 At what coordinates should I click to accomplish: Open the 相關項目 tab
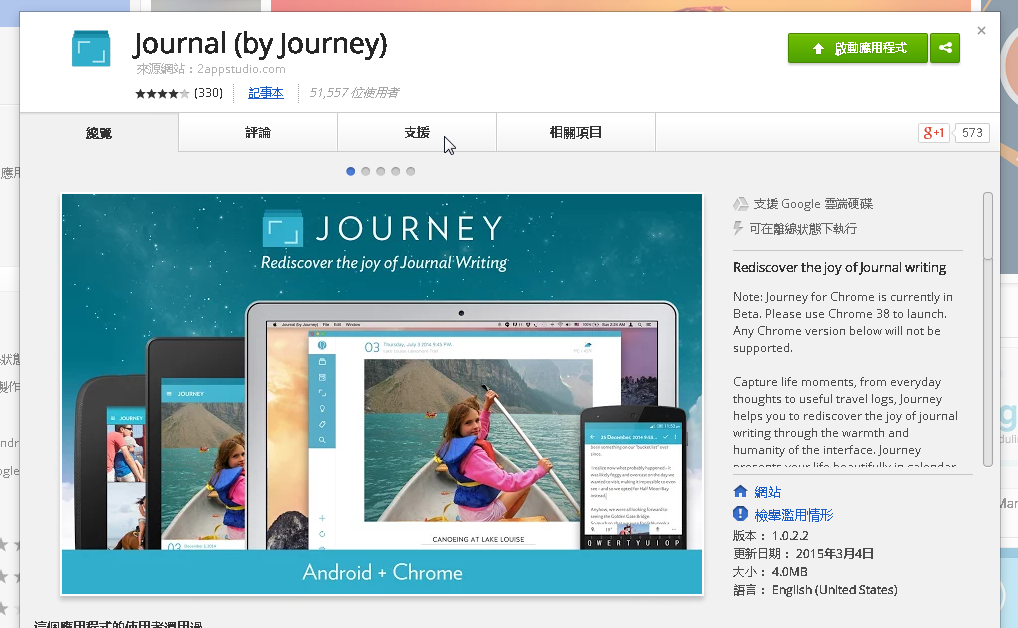(x=576, y=132)
